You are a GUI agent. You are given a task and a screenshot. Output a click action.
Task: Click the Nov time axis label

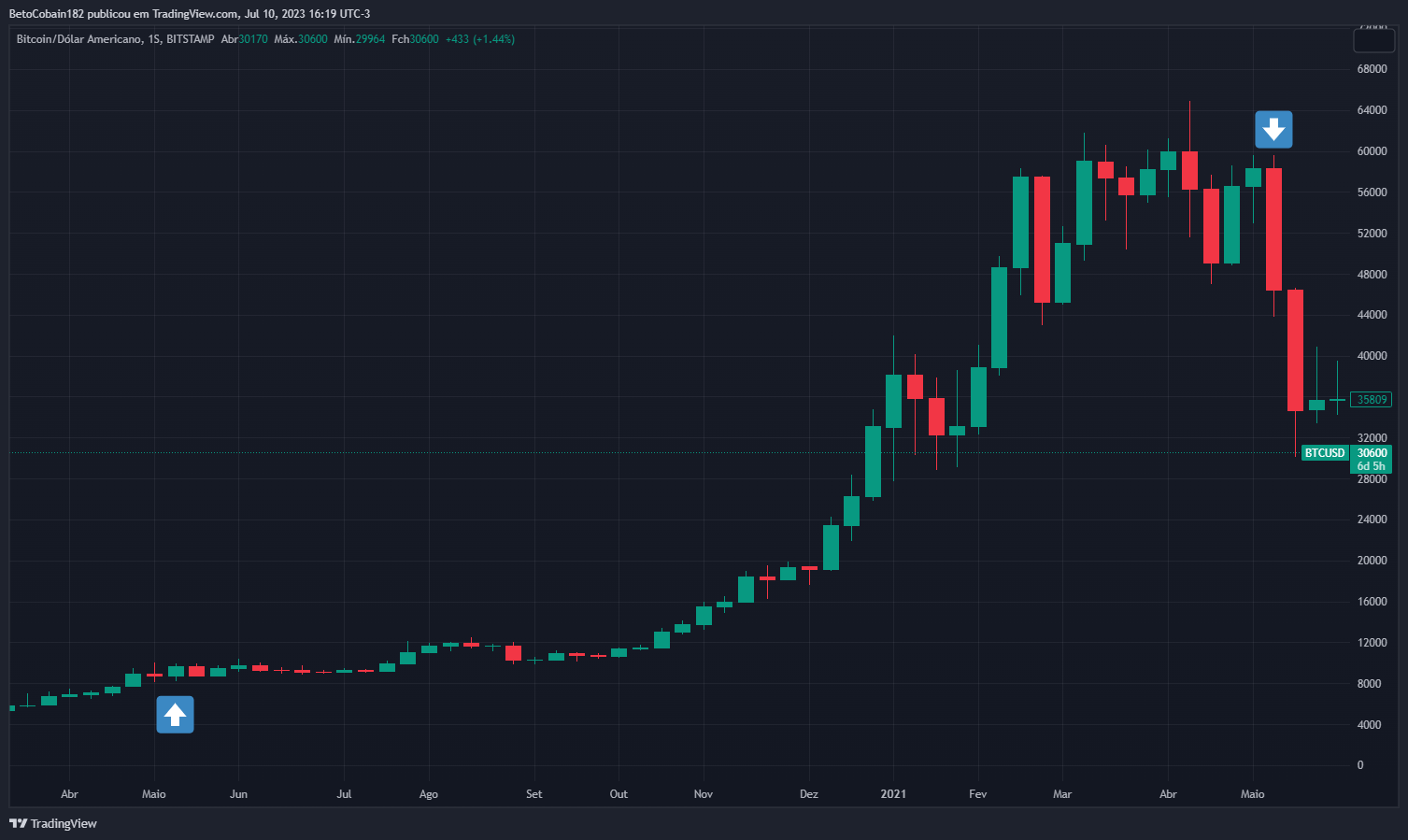point(704,794)
